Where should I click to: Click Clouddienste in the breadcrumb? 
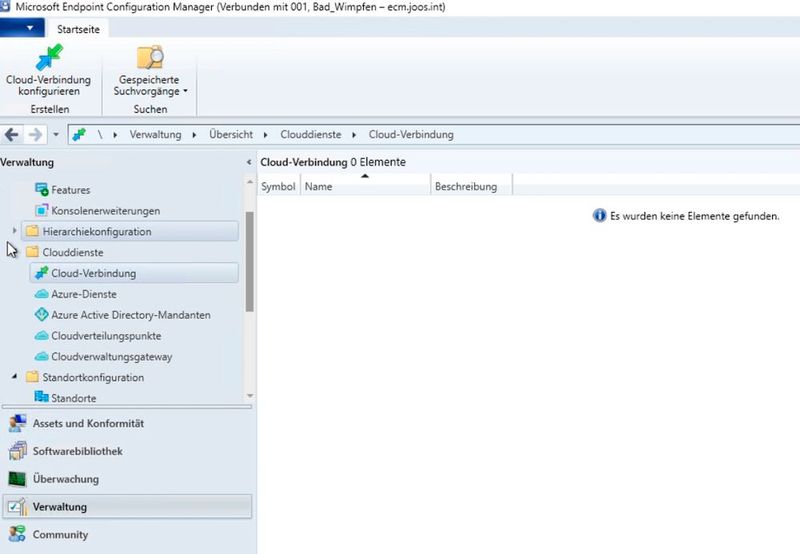pos(311,135)
